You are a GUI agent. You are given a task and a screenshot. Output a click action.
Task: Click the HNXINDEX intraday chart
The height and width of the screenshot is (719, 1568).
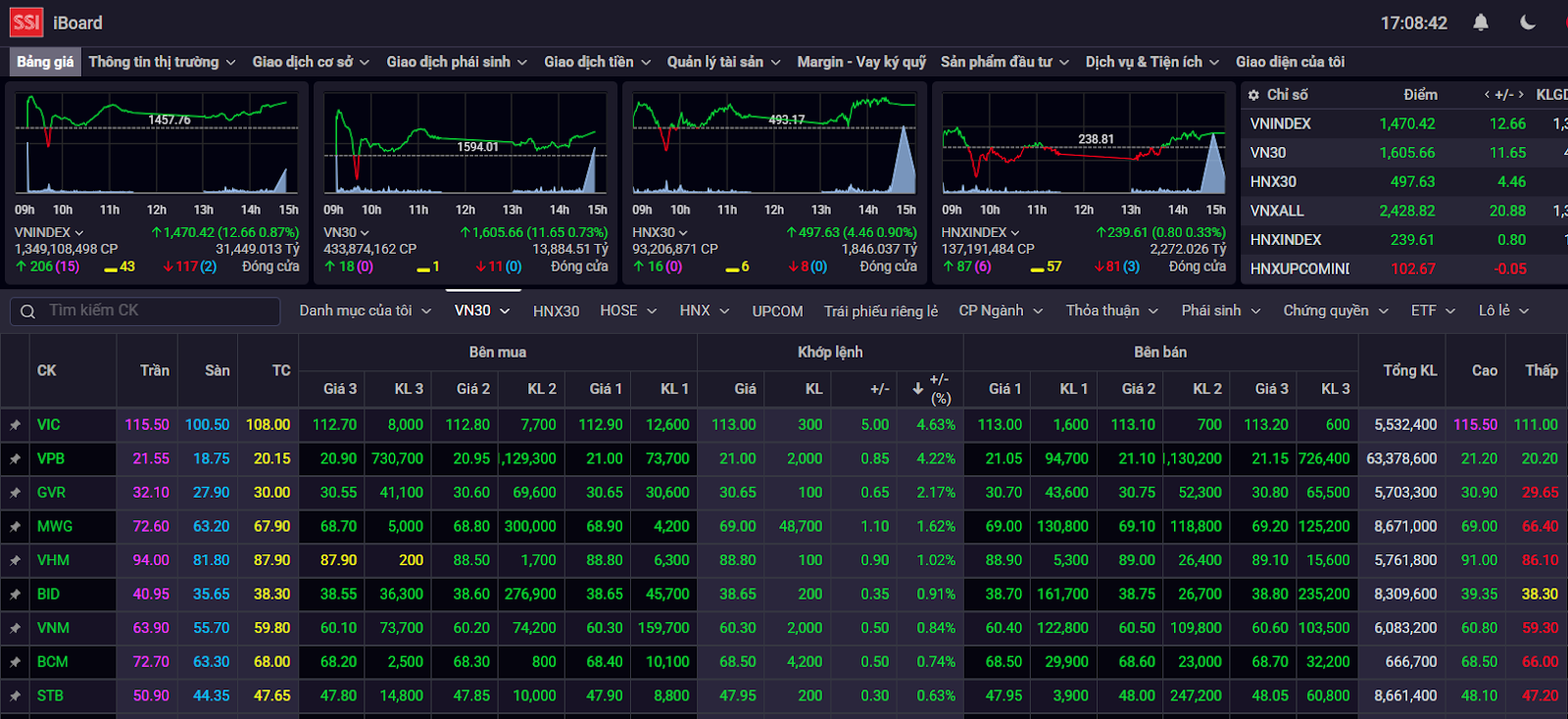click(1084, 144)
